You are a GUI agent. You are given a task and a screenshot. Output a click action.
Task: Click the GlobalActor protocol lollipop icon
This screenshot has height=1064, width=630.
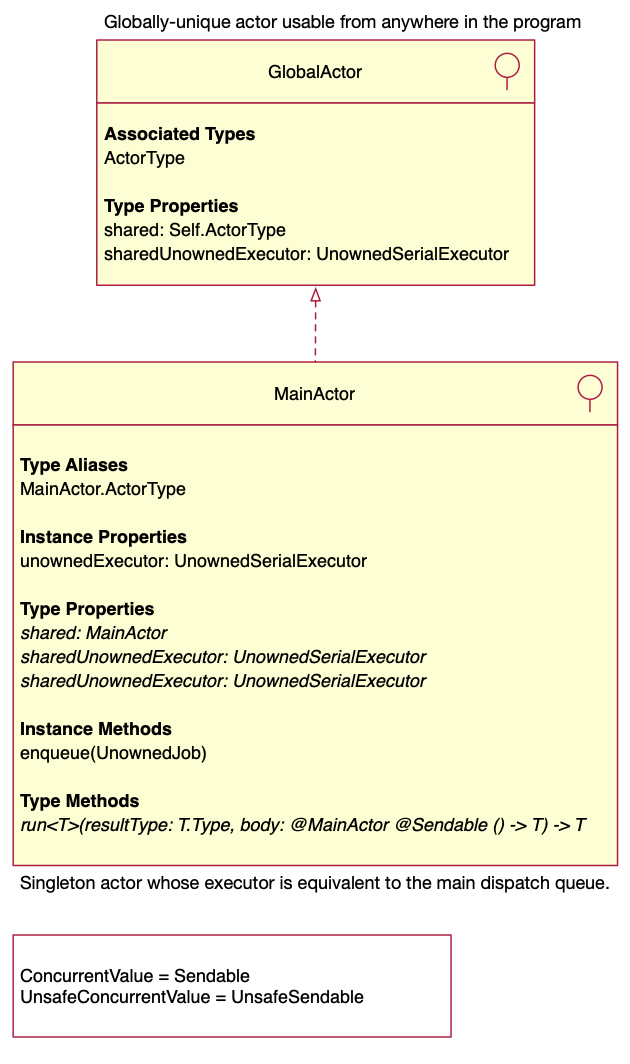click(507, 71)
